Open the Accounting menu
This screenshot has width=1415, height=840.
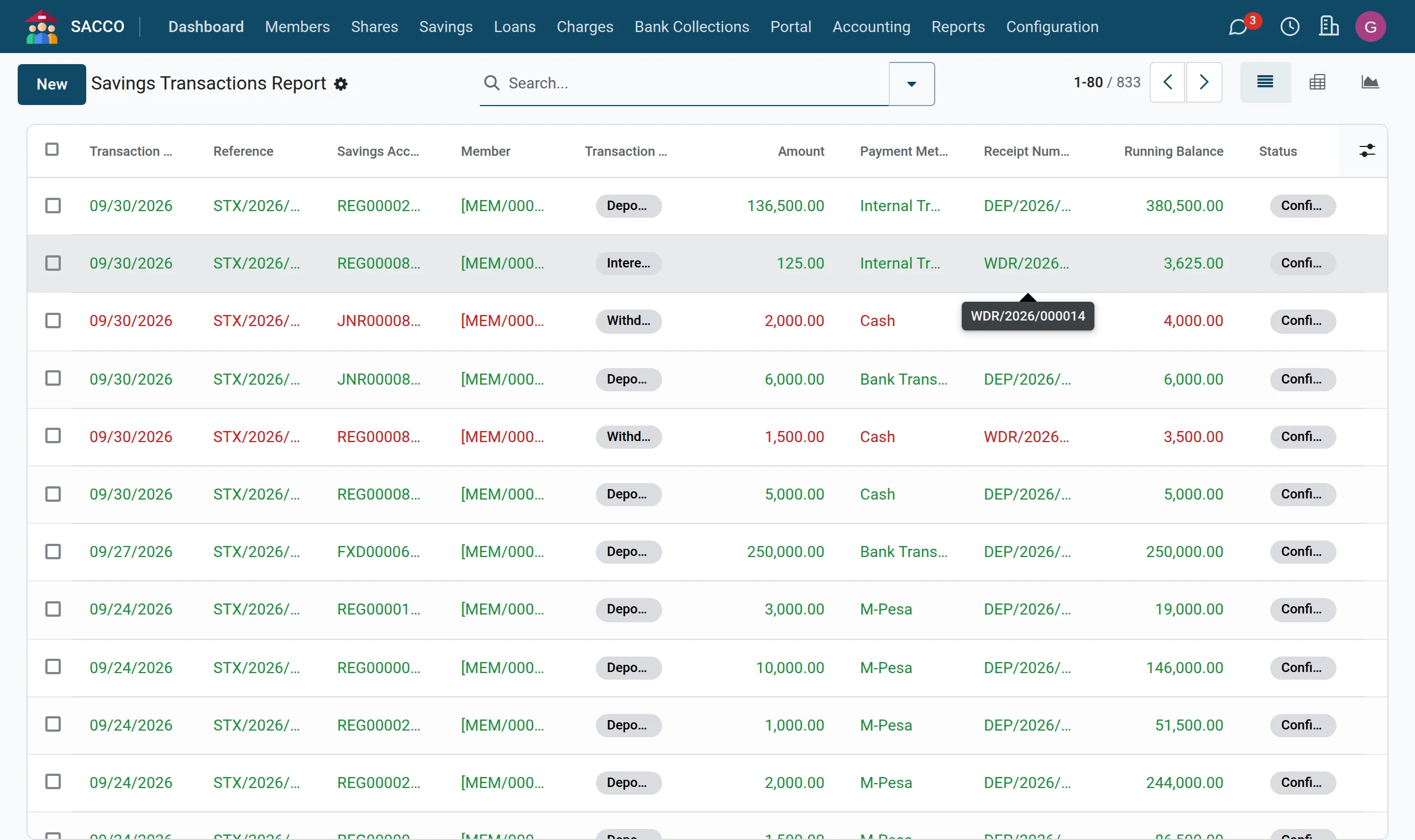(x=871, y=27)
